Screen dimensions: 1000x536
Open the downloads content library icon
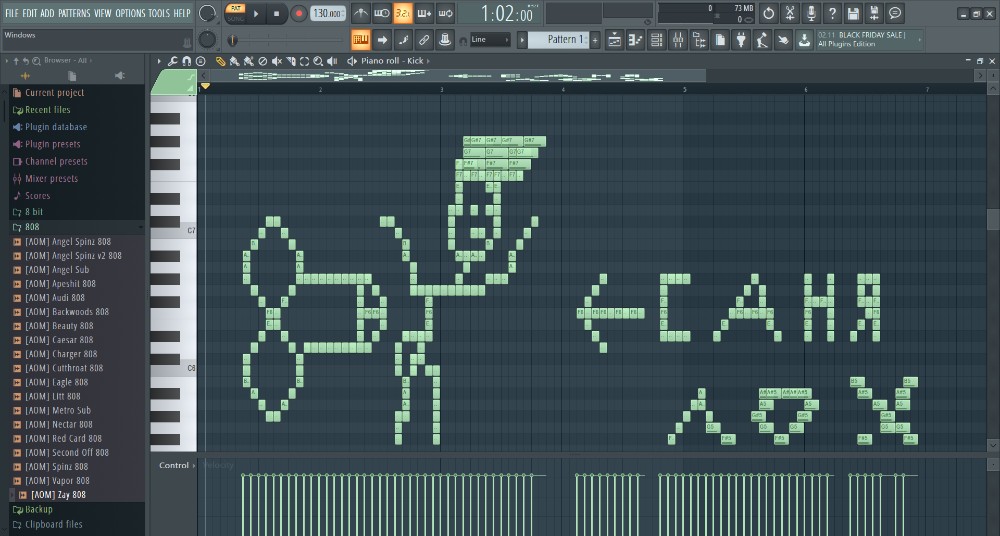pos(804,40)
